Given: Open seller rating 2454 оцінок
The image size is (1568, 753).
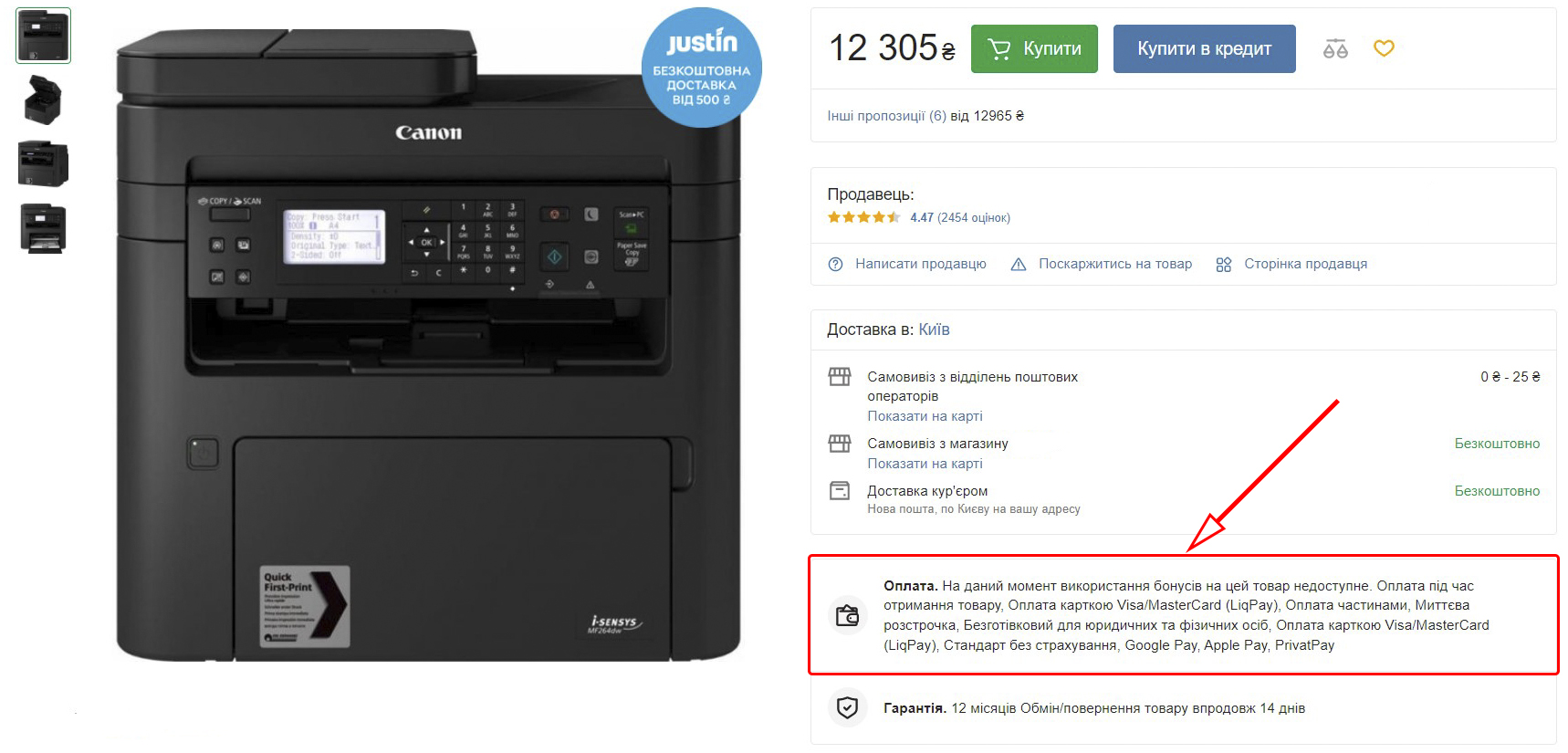Looking at the screenshot, I should 973,218.
